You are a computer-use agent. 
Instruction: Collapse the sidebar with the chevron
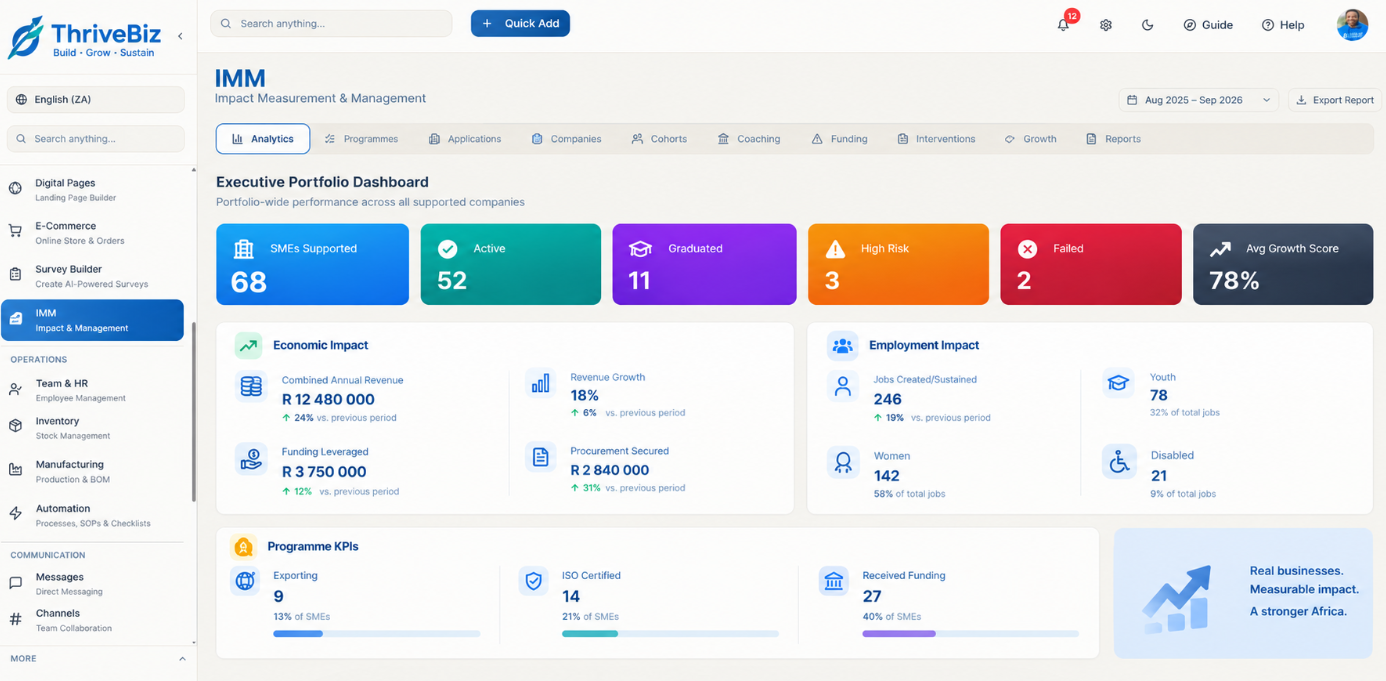[x=180, y=36]
